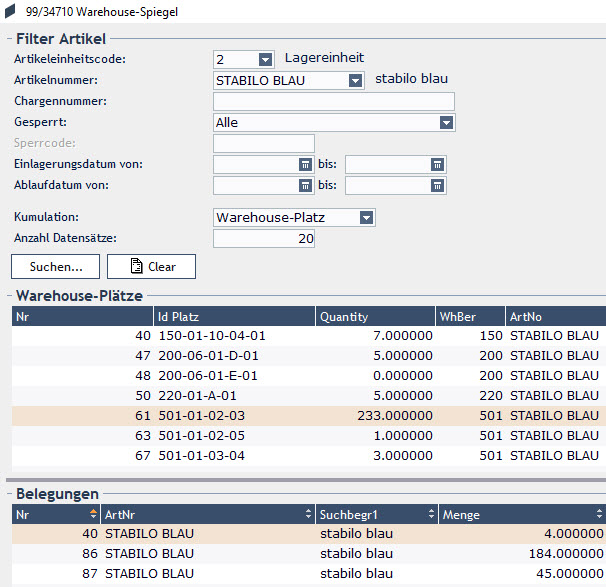The image size is (606, 587).
Task: Click the Anzahl Datensätze field
Action: [x=264, y=238]
